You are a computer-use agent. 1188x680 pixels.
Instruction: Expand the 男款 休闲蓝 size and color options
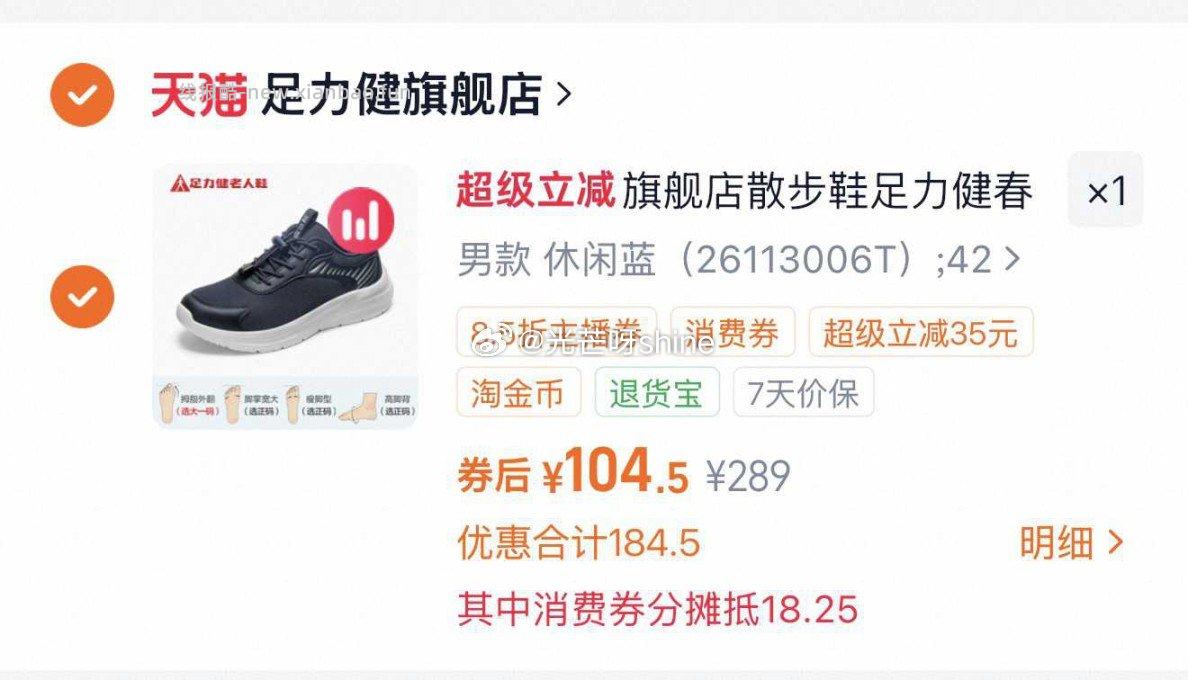coord(738,260)
